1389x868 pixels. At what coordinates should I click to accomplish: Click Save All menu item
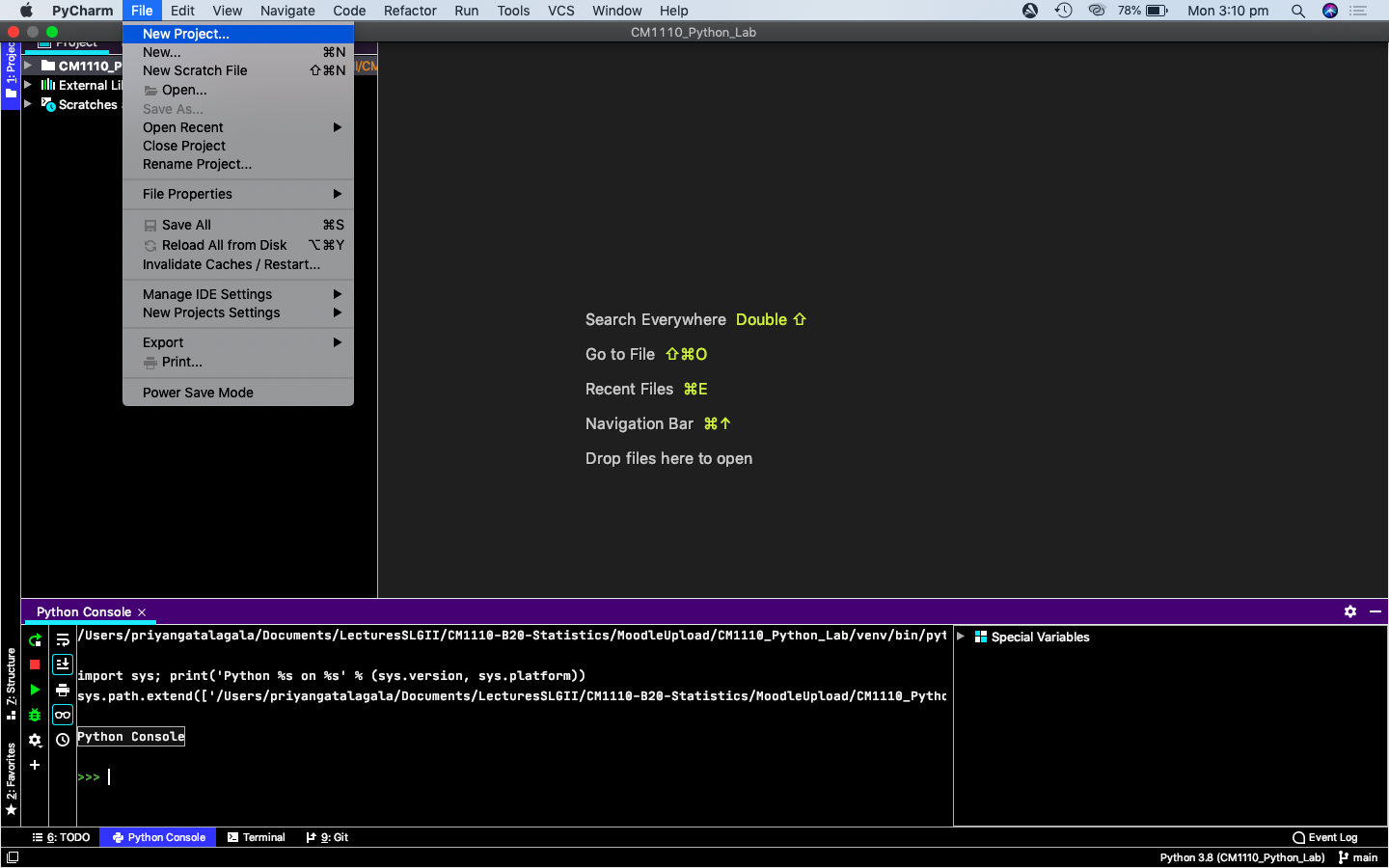(x=238, y=225)
